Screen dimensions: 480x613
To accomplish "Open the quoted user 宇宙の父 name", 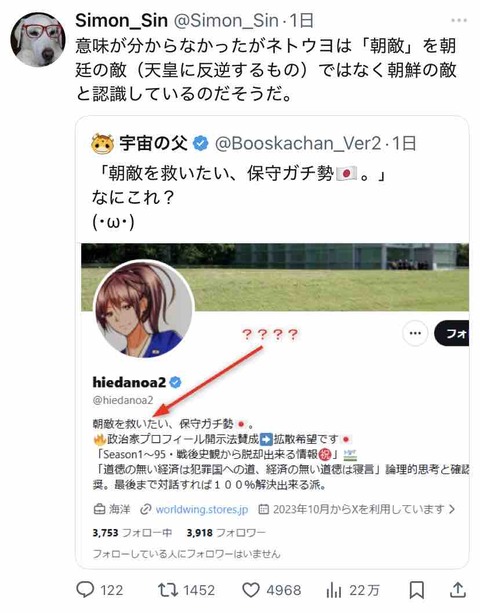I will [153, 143].
